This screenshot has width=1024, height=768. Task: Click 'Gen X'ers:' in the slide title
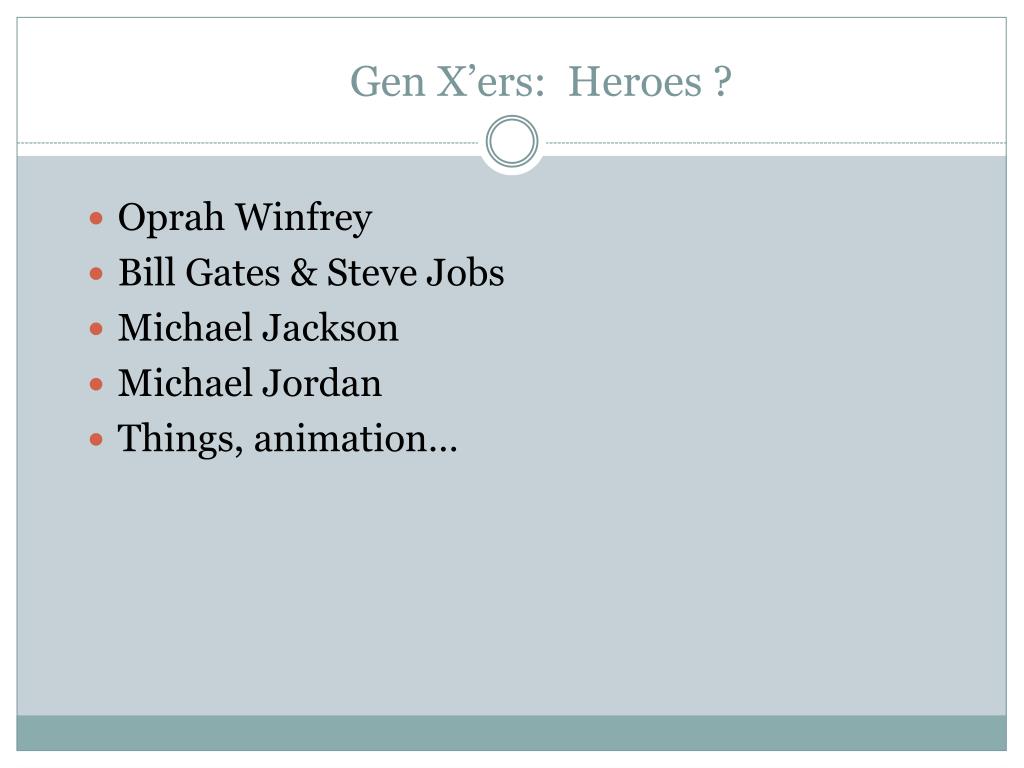point(447,82)
